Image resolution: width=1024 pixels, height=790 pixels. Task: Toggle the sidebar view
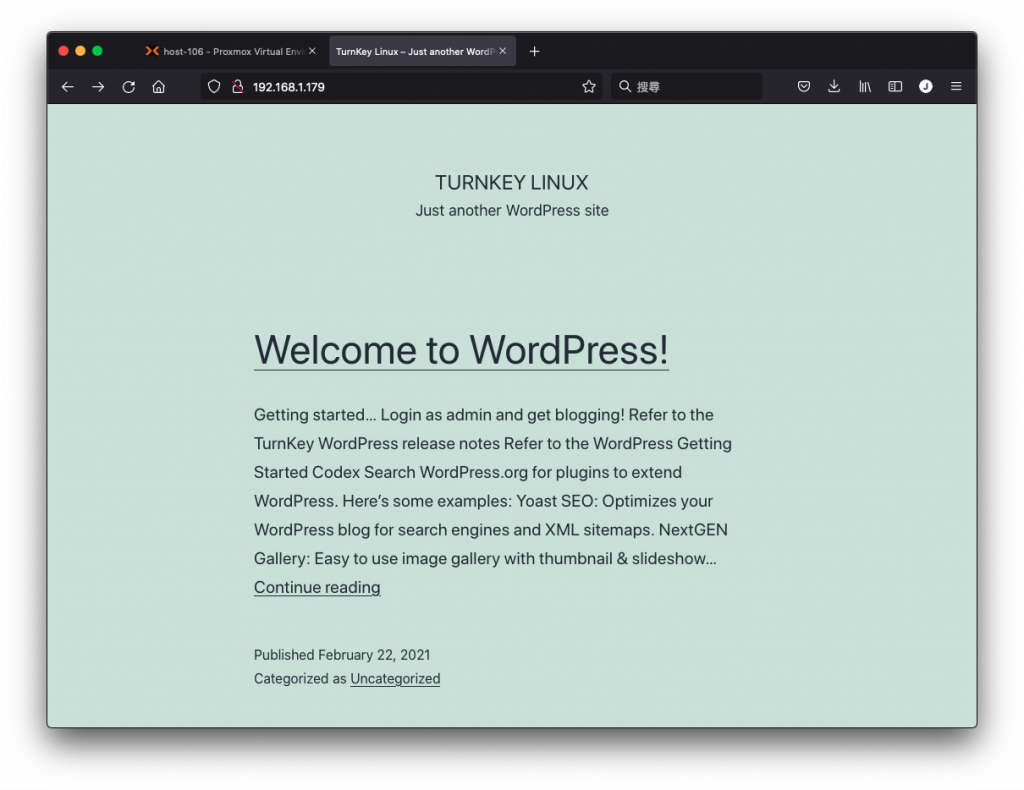click(895, 86)
